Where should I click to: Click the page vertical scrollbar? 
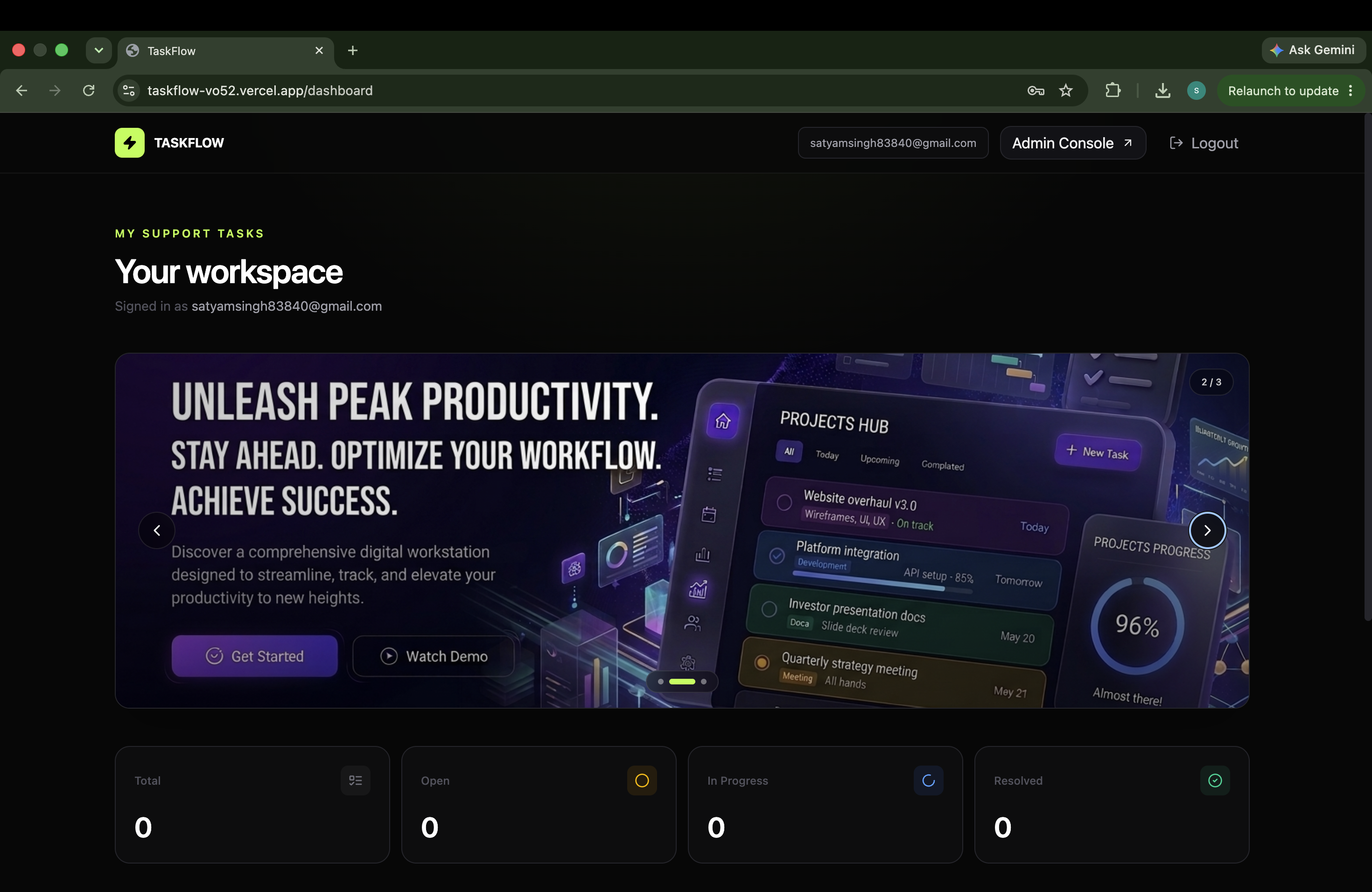[1368, 367]
